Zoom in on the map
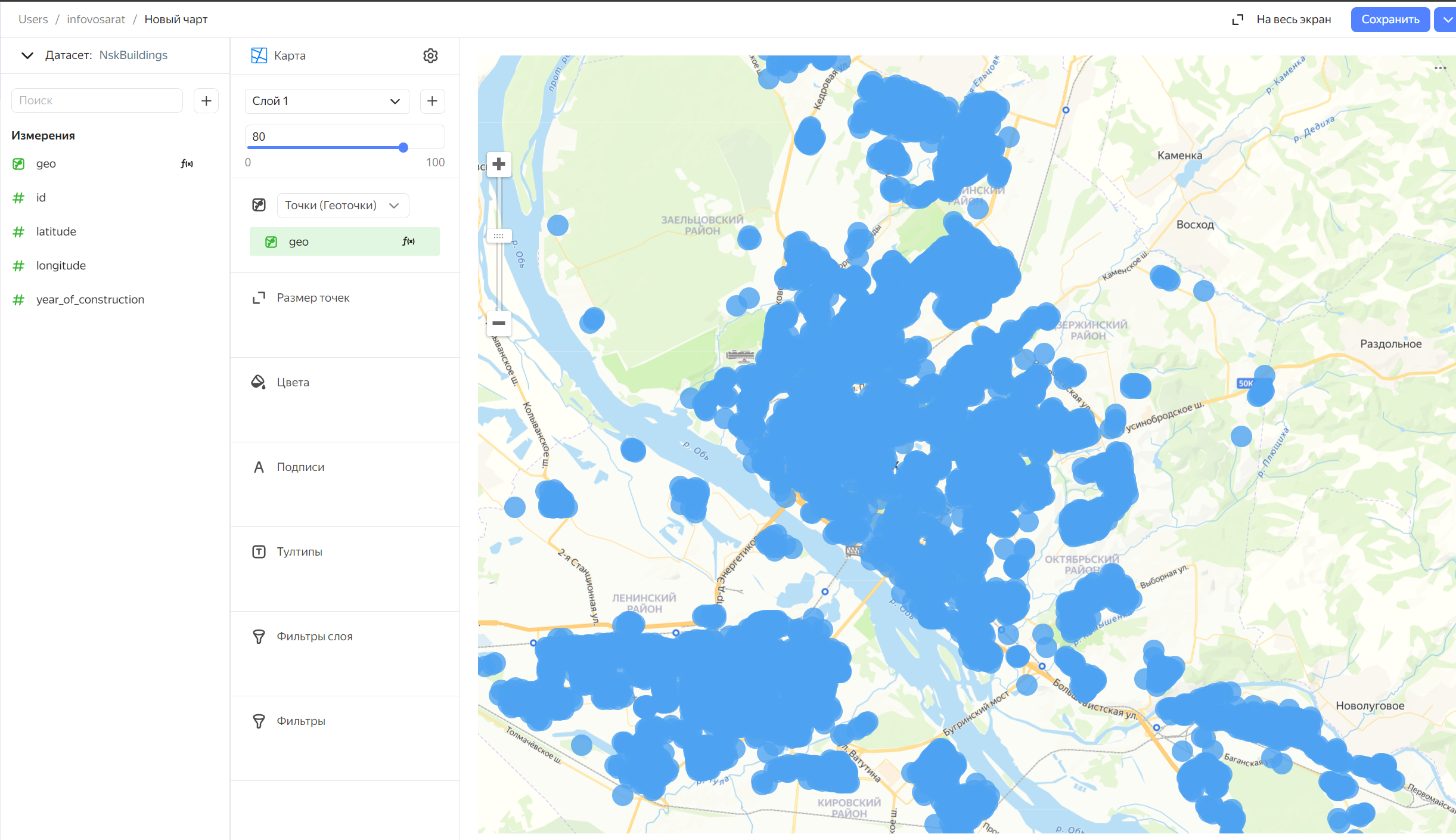Viewport: 1456px width, 840px height. pos(499,164)
